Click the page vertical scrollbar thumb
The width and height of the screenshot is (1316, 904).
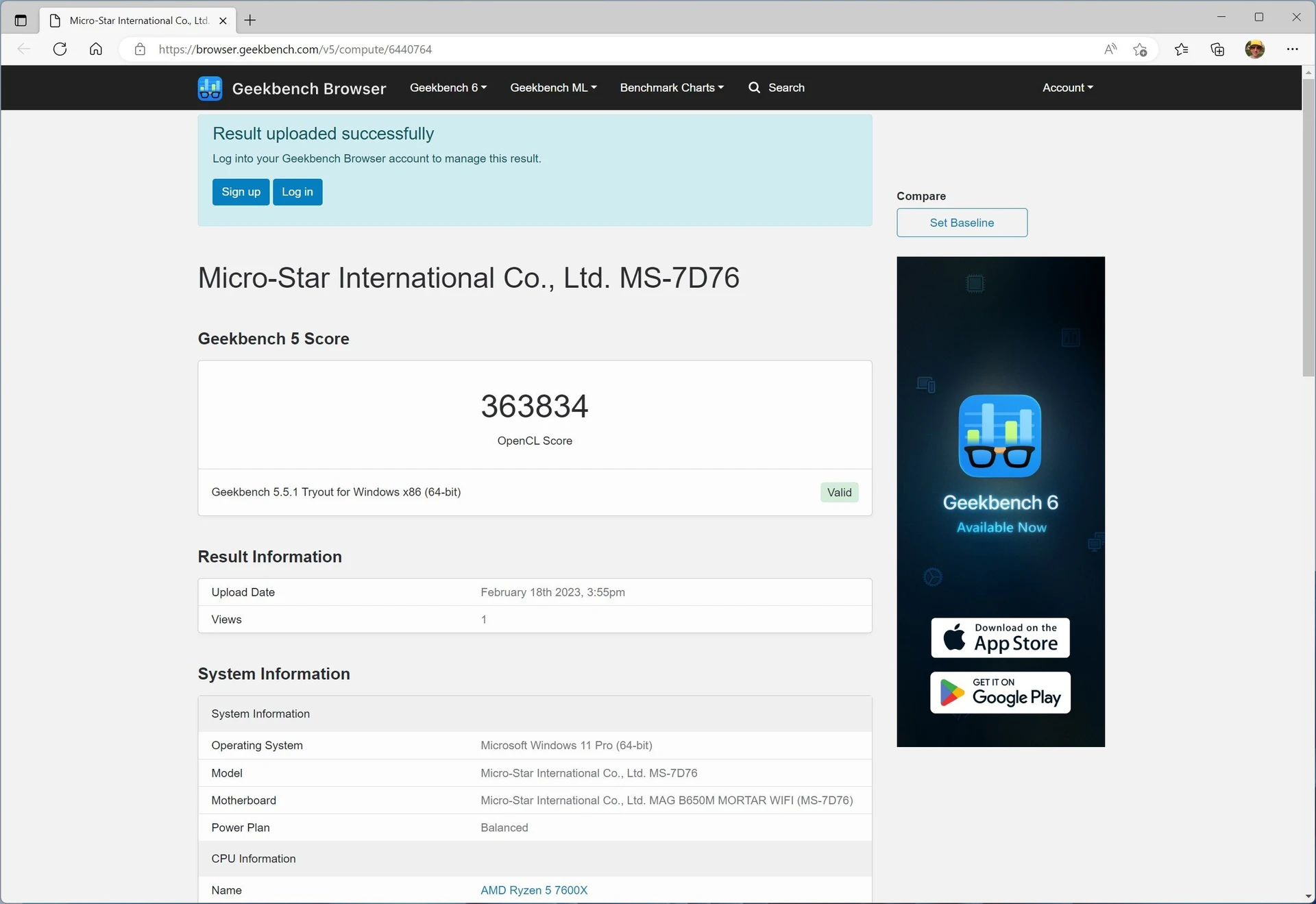point(1308,228)
